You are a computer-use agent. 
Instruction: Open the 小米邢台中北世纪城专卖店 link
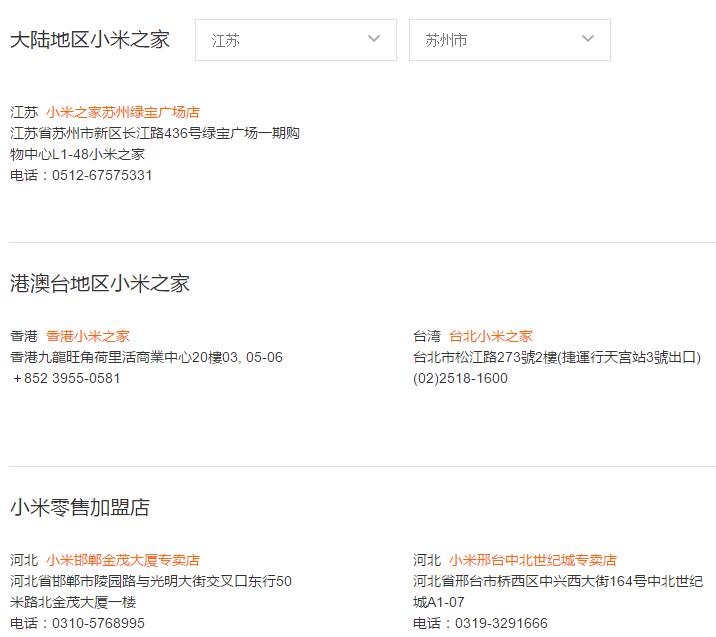[x=532, y=560]
